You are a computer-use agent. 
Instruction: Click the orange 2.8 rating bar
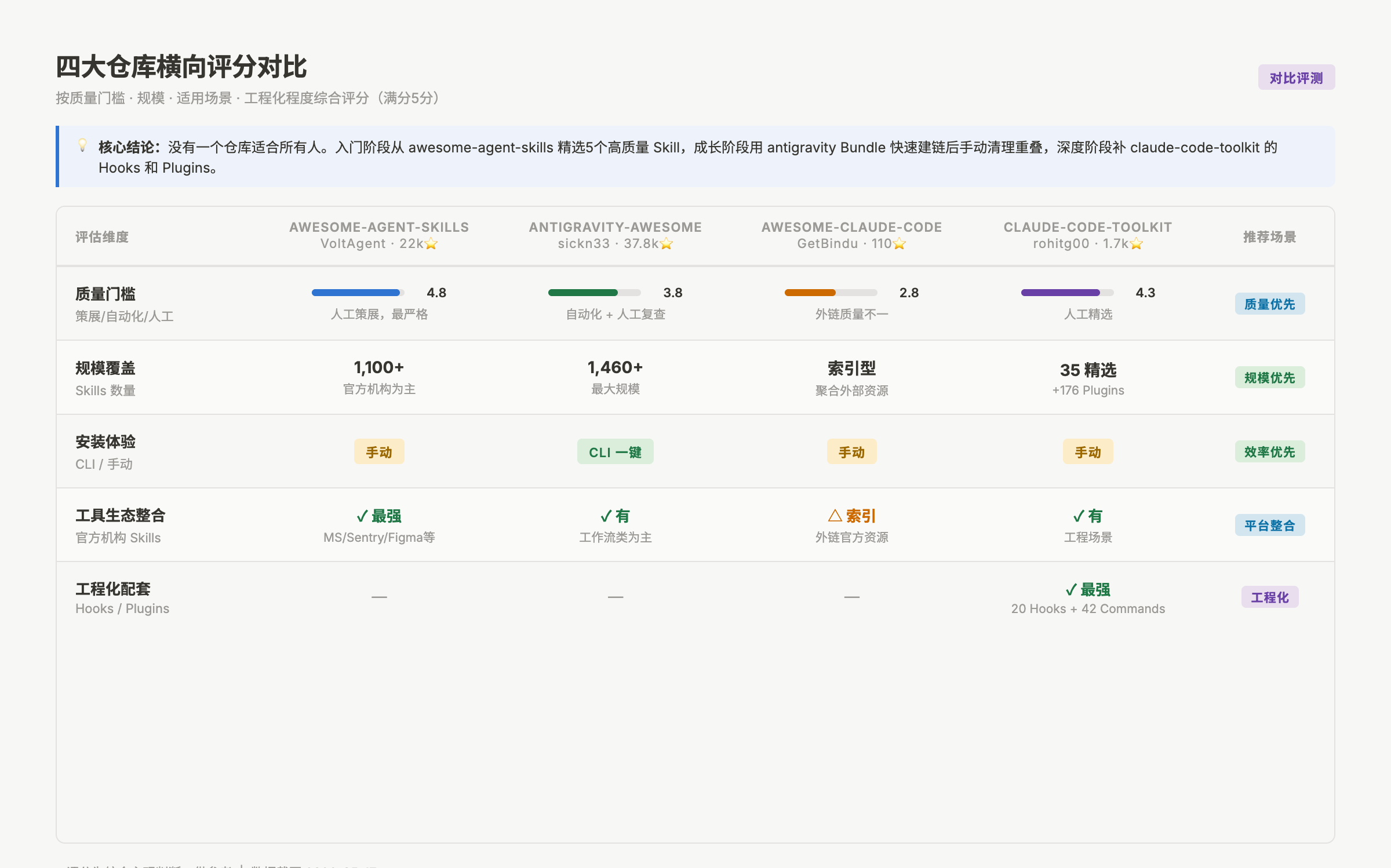(831, 293)
